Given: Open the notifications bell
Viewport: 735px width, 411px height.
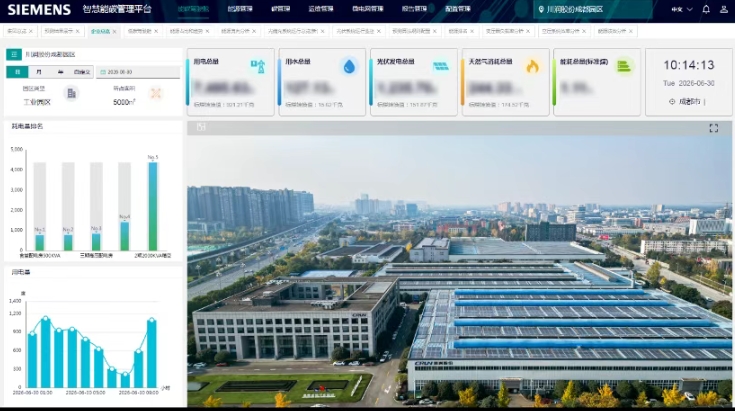Looking at the screenshot, I should 706,9.
